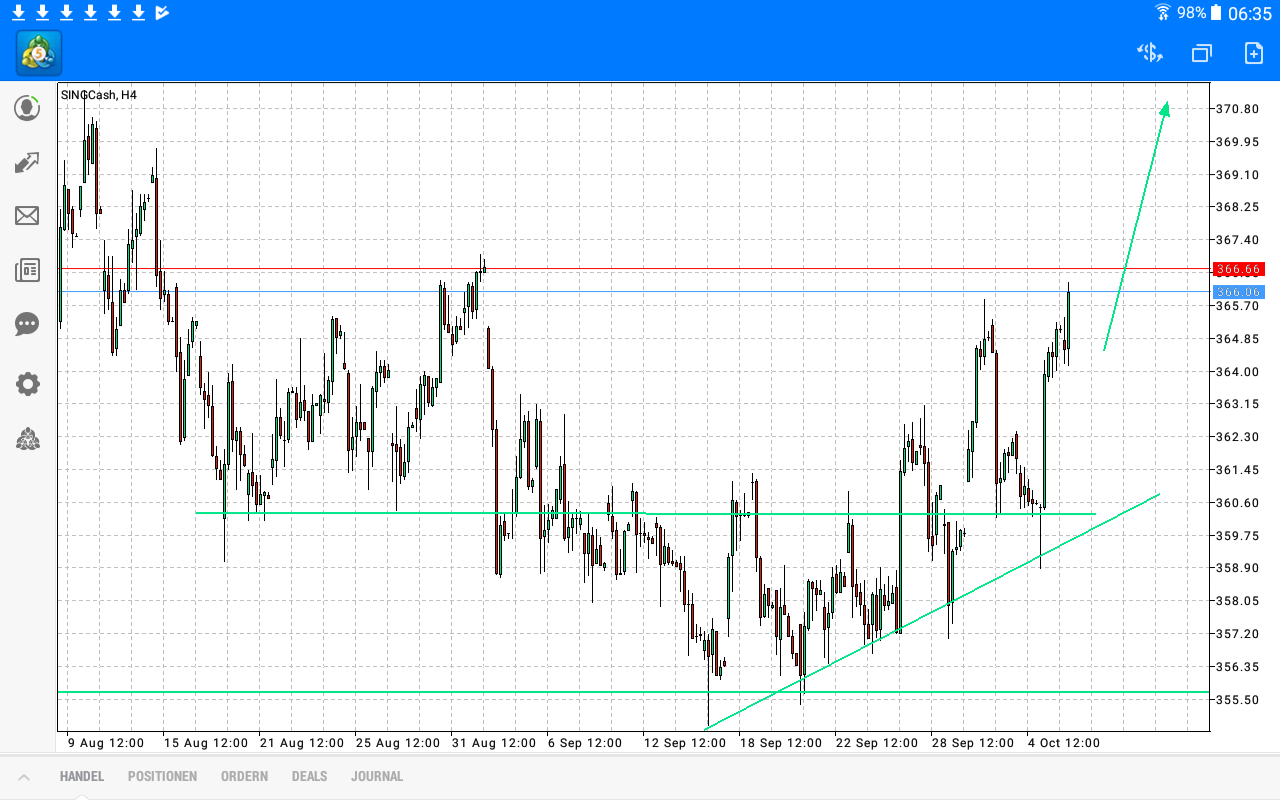Viewport: 1280px width, 800px height.
Task: Open the chart windows icon in the toolbar
Action: coord(1200,53)
